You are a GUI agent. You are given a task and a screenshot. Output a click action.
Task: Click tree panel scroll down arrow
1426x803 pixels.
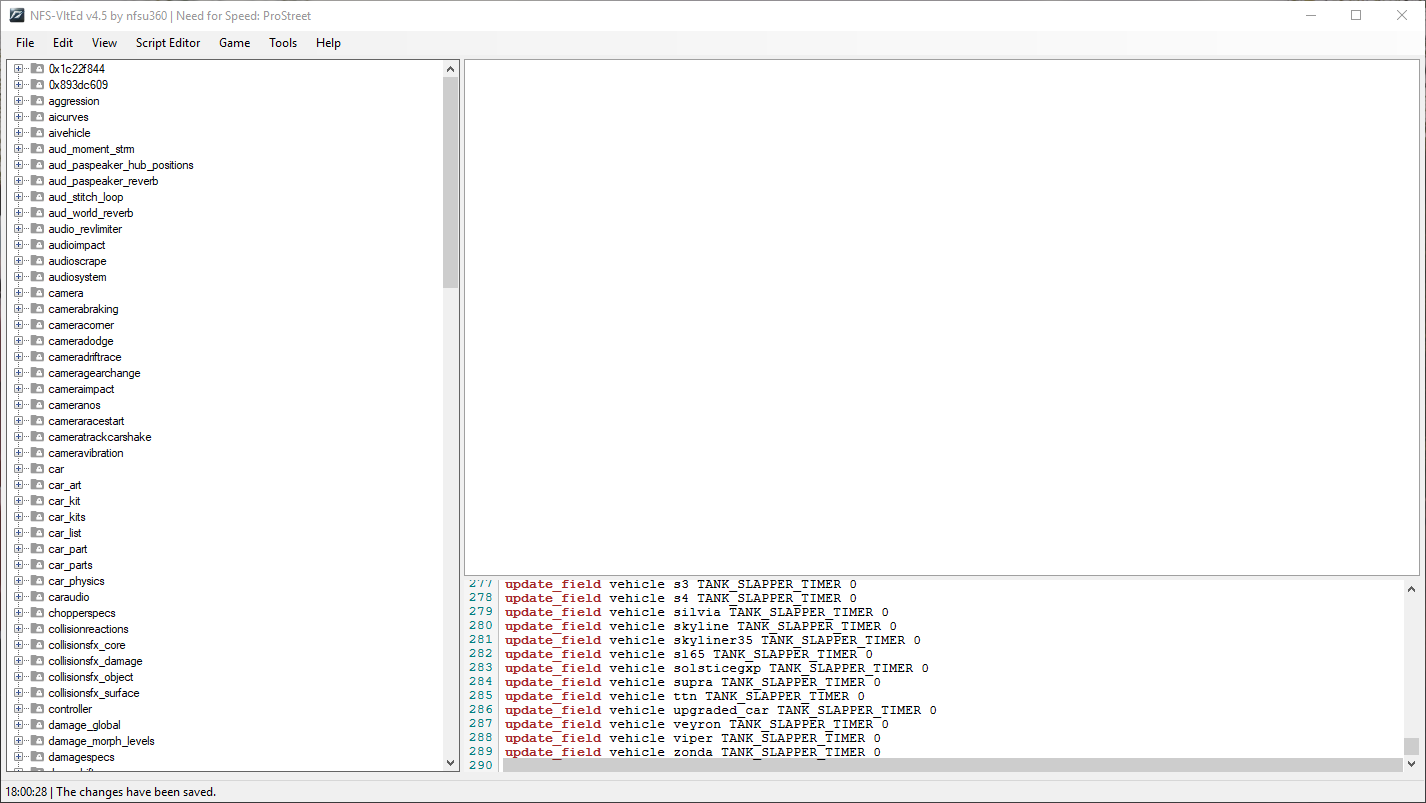[x=450, y=763]
